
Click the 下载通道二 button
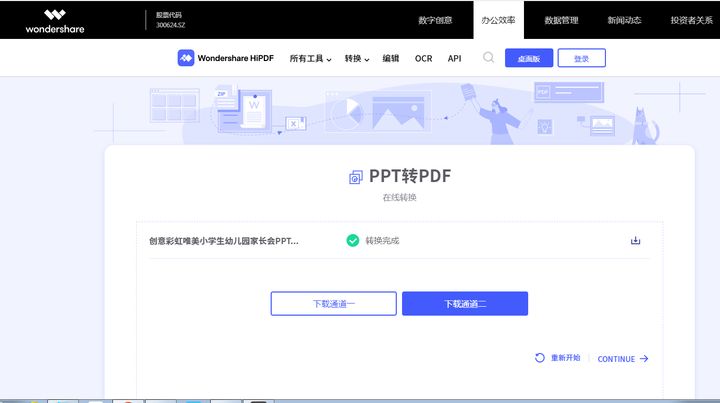coord(464,304)
